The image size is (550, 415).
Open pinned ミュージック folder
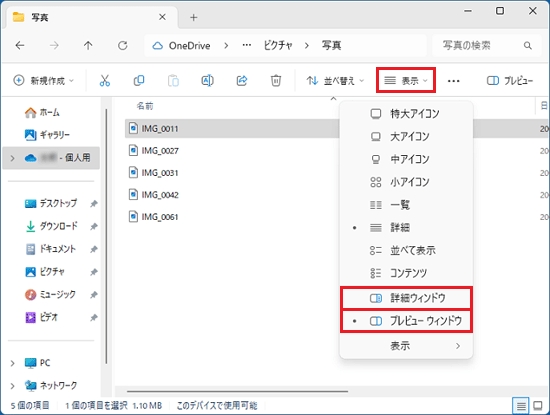tap(50, 294)
